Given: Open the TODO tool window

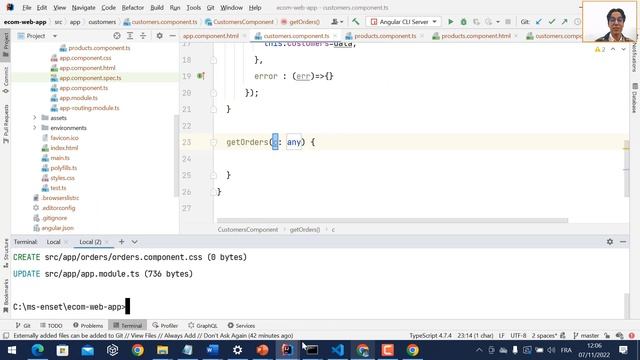Looking at the screenshot, I should tap(51, 325).
